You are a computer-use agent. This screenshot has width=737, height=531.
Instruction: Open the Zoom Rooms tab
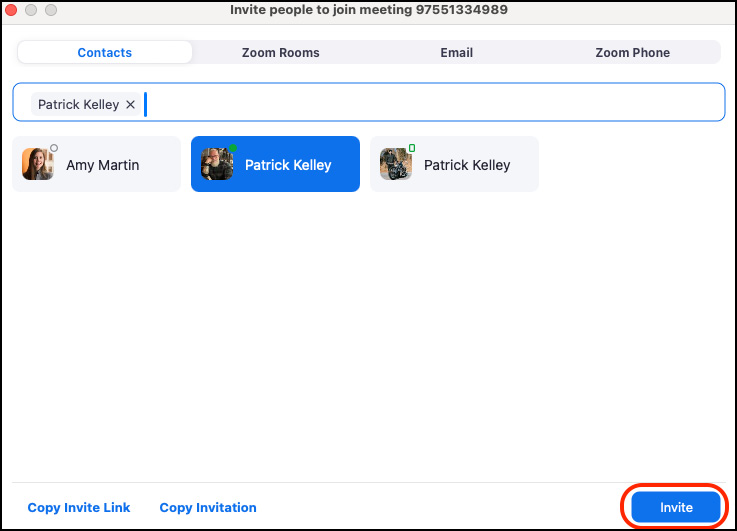[x=281, y=52]
